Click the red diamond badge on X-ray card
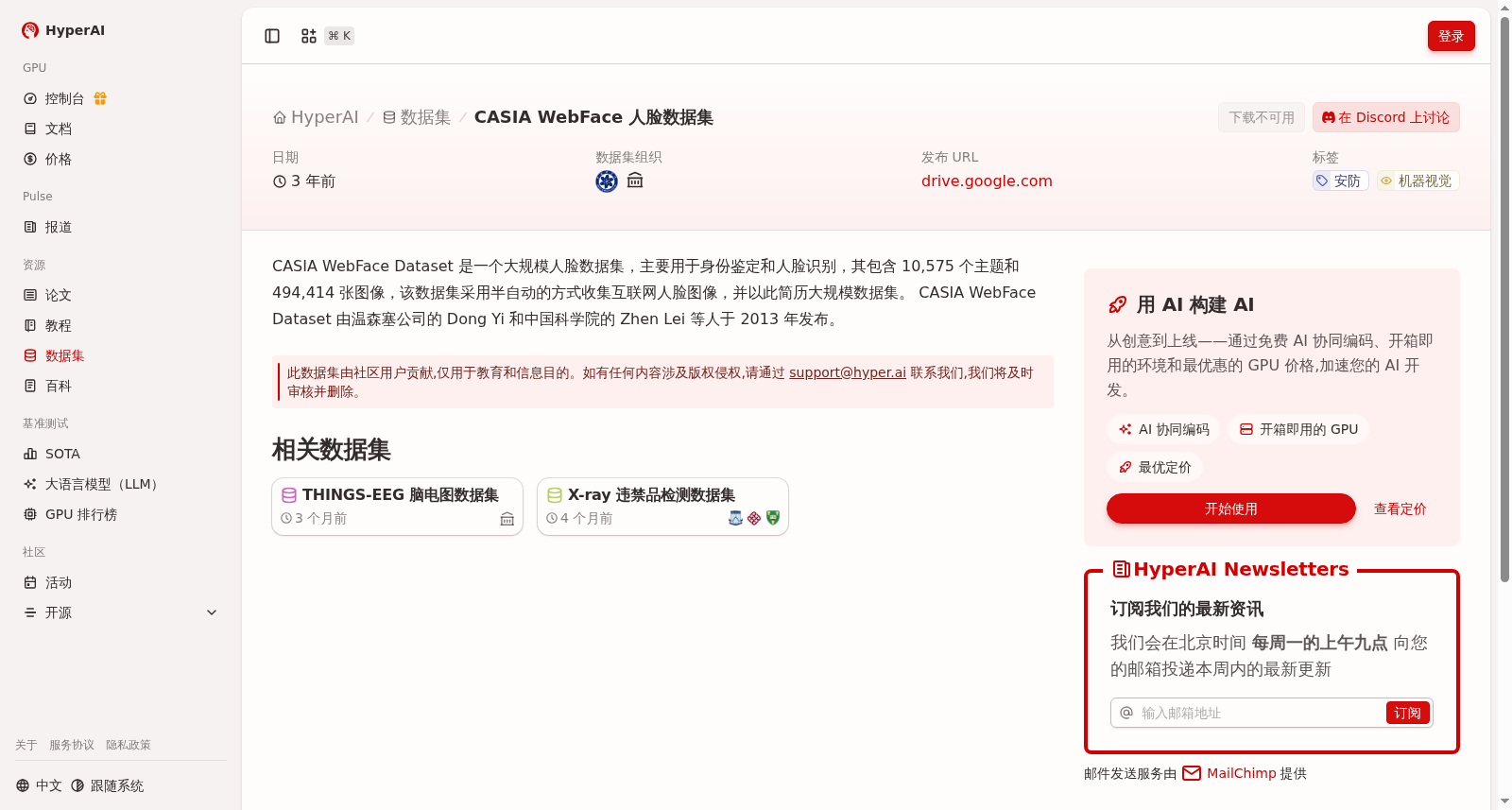This screenshot has height=810, width=1512. pyautogui.click(x=754, y=518)
